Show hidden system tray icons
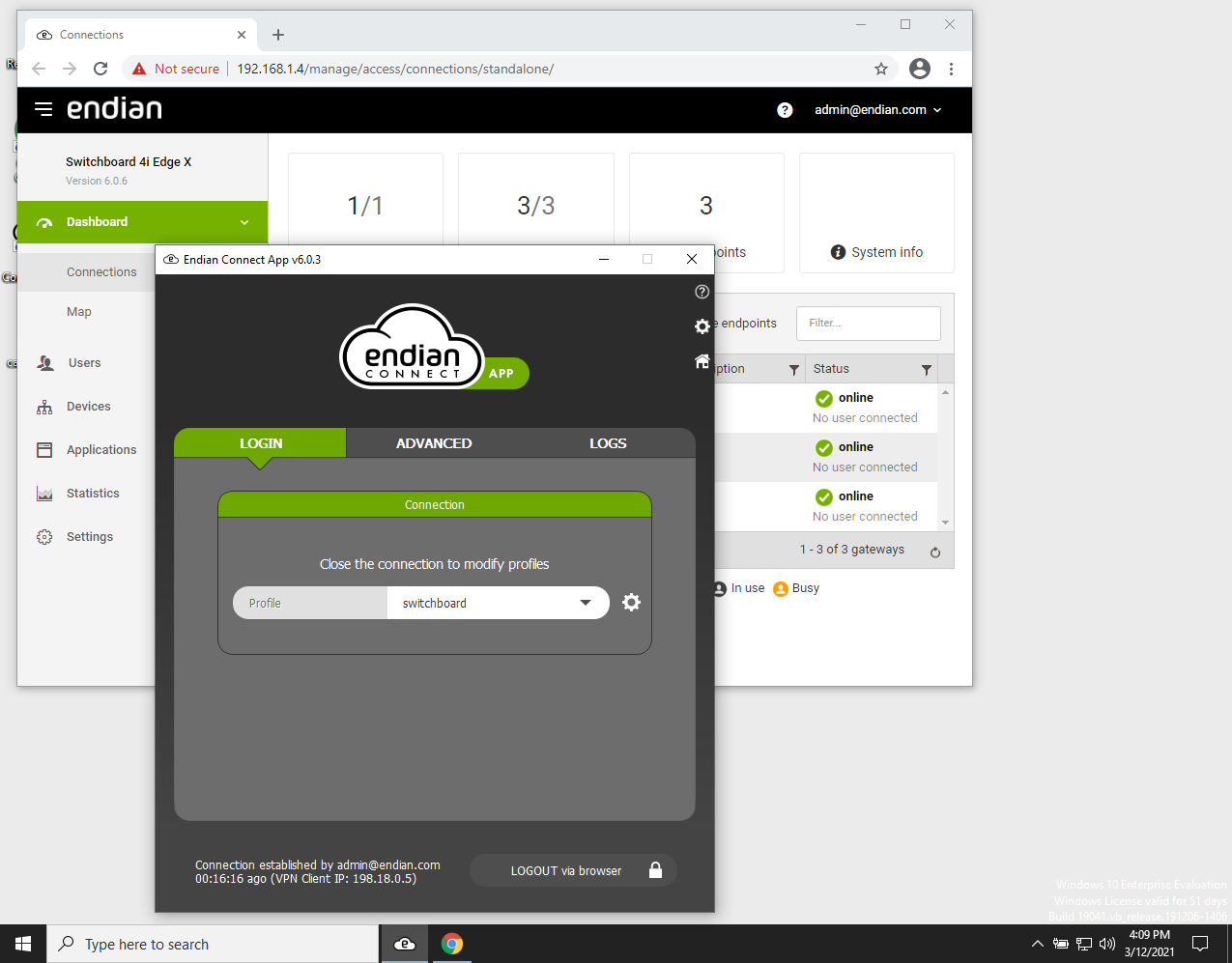Image resolution: width=1232 pixels, height=963 pixels. coord(1037,944)
